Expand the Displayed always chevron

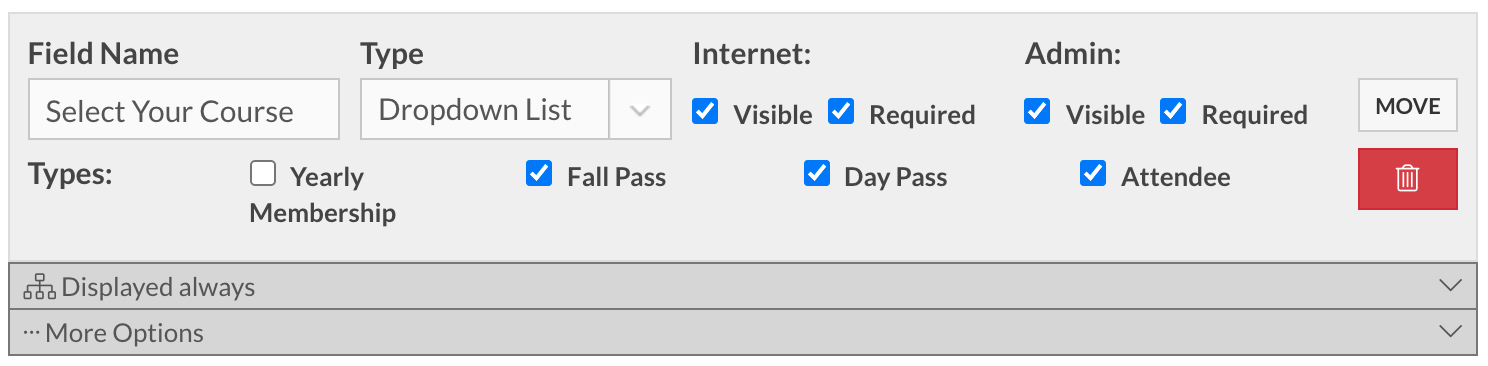[x=1449, y=286]
